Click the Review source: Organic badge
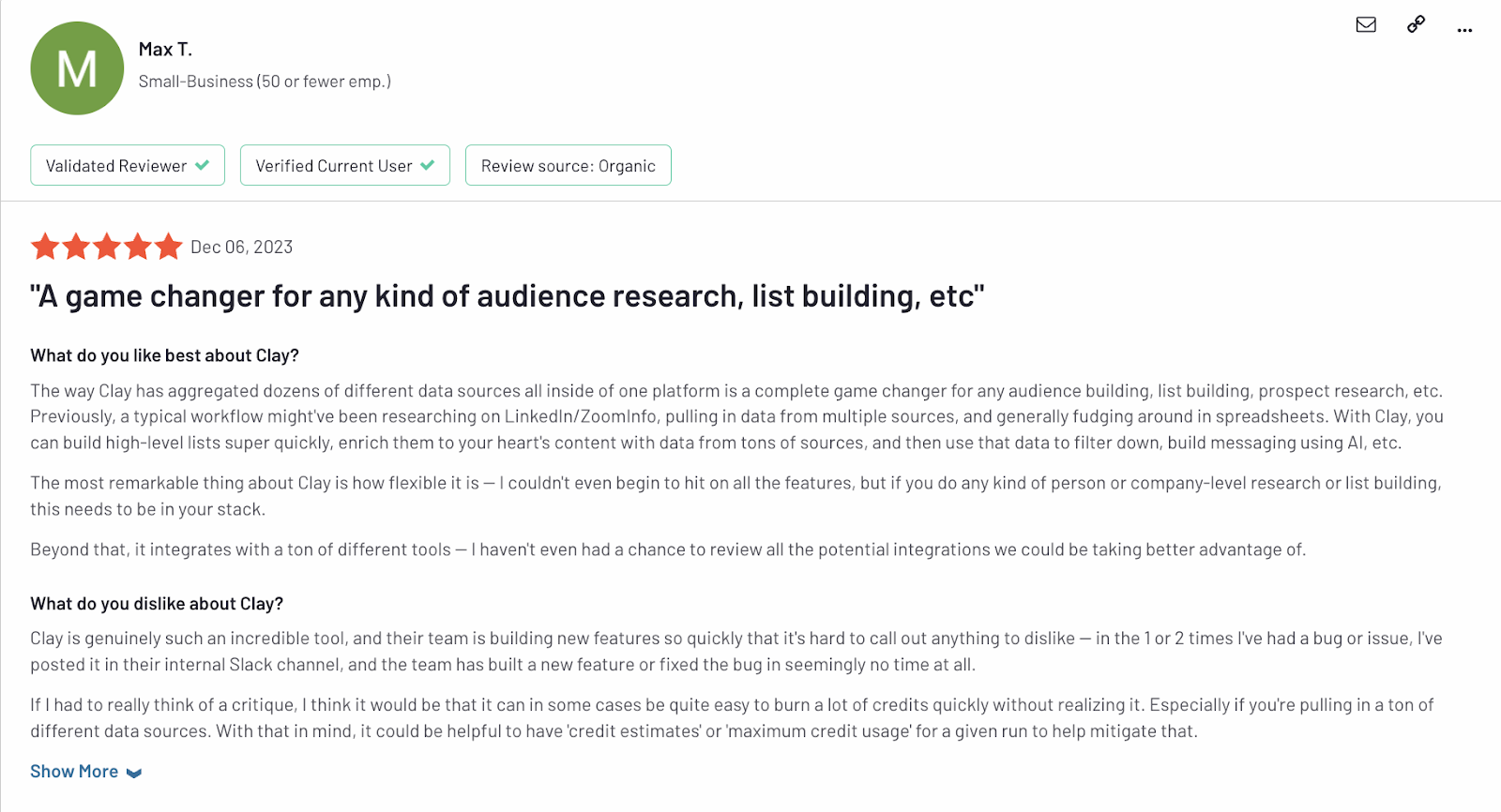Image resolution: width=1501 pixels, height=812 pixels. pyautogui.click(x=569, y=165)
